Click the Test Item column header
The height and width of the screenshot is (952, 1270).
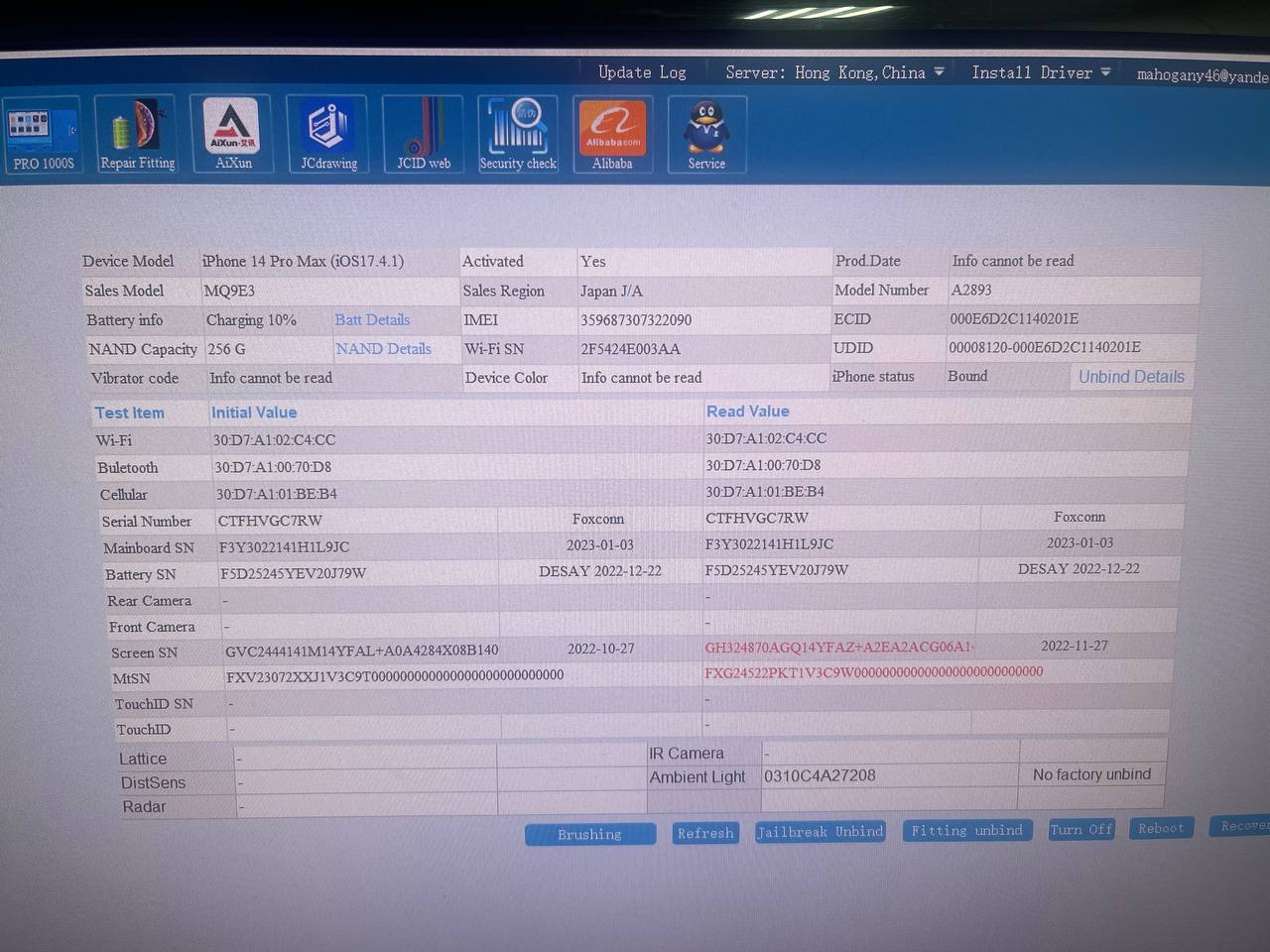click(x=129, y=413)
